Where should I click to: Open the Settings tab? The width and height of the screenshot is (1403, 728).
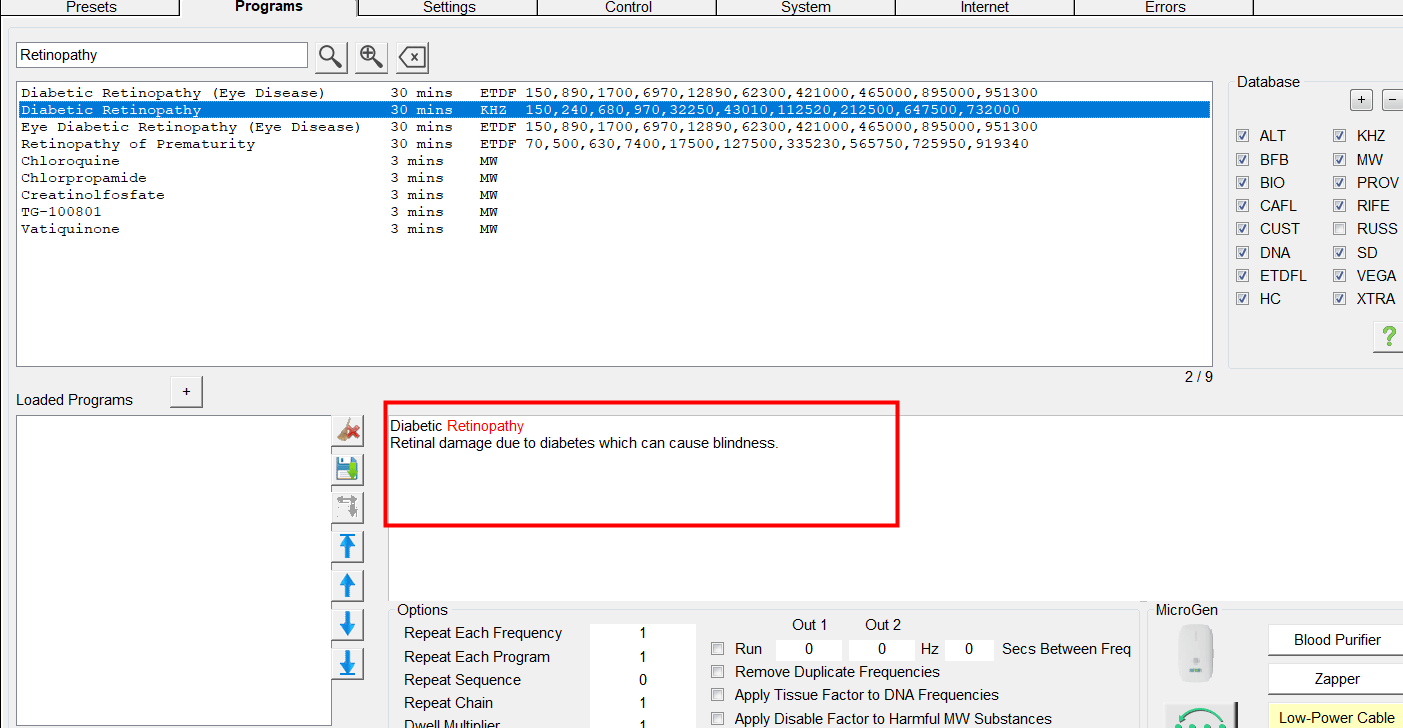(x=449, y=7)
